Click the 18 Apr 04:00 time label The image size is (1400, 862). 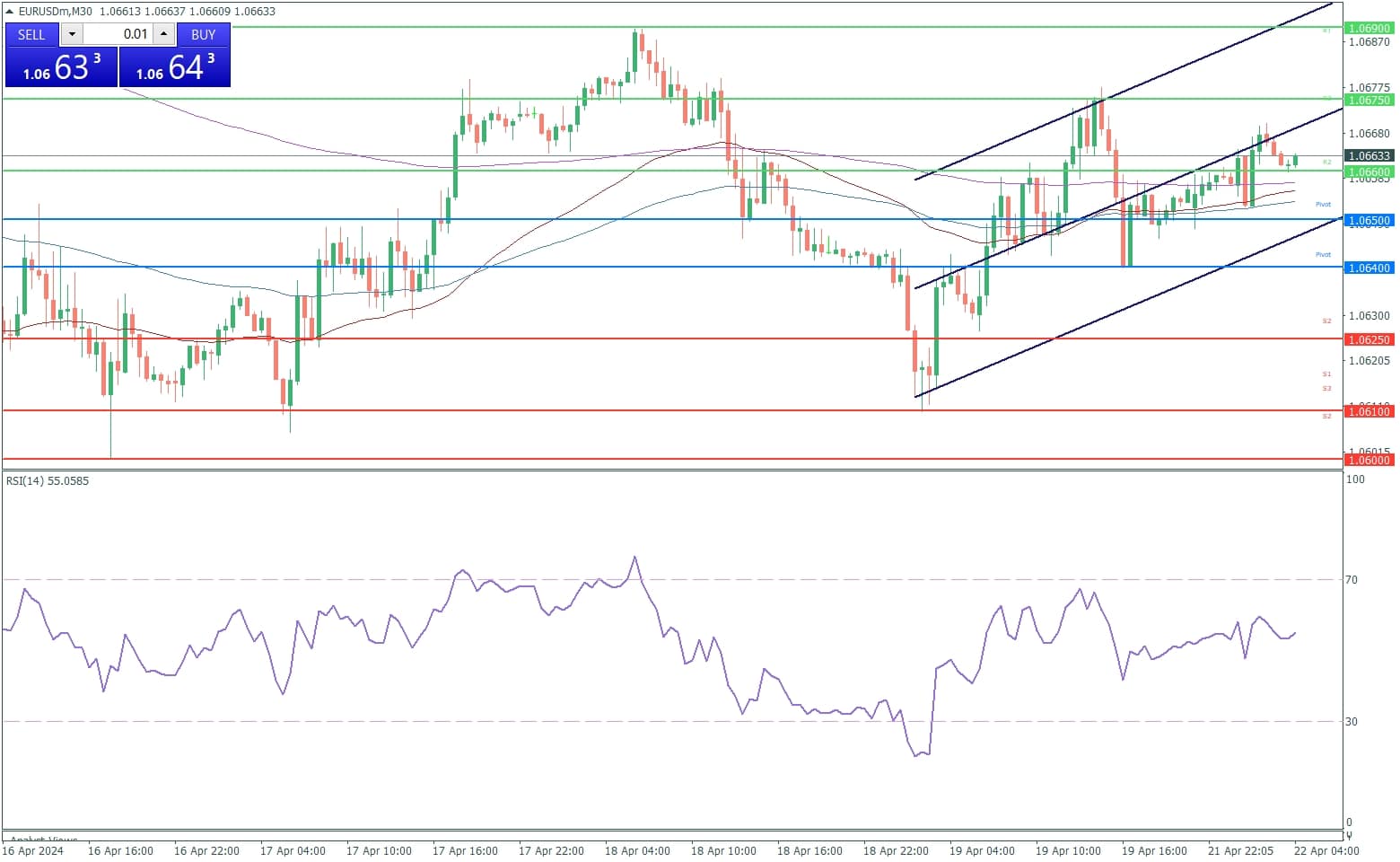click(637, 851)
